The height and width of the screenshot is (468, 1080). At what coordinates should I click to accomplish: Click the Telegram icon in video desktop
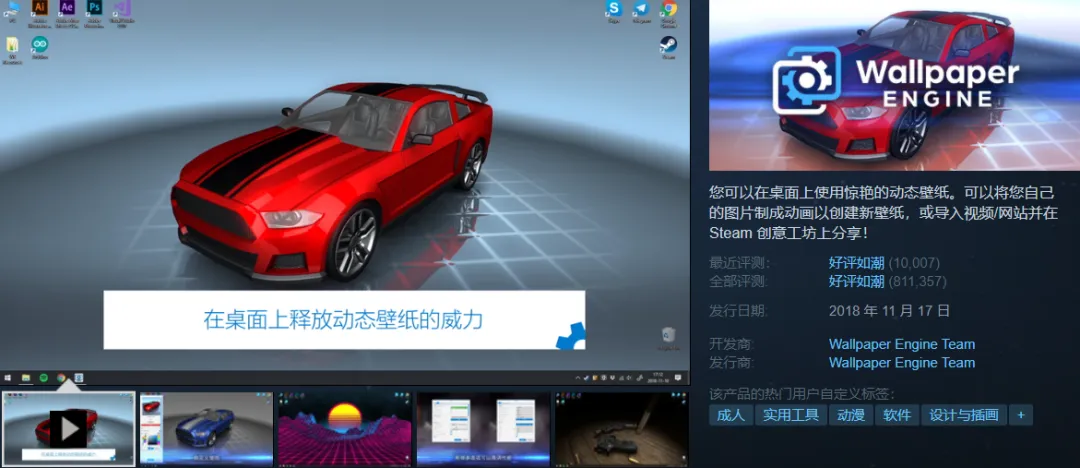click(x=641, y=8)
